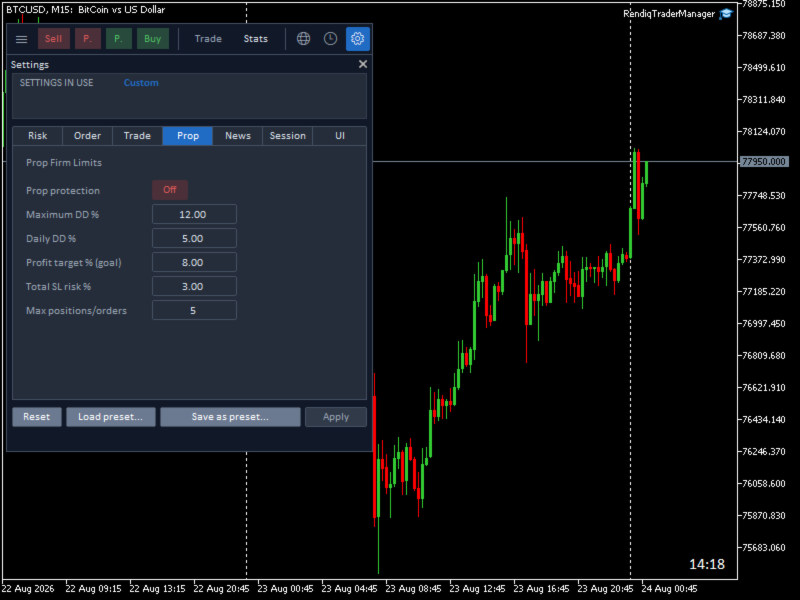Screen dimensions: 800x600
Task: Click the Apply button
Action: pos(336,417)
